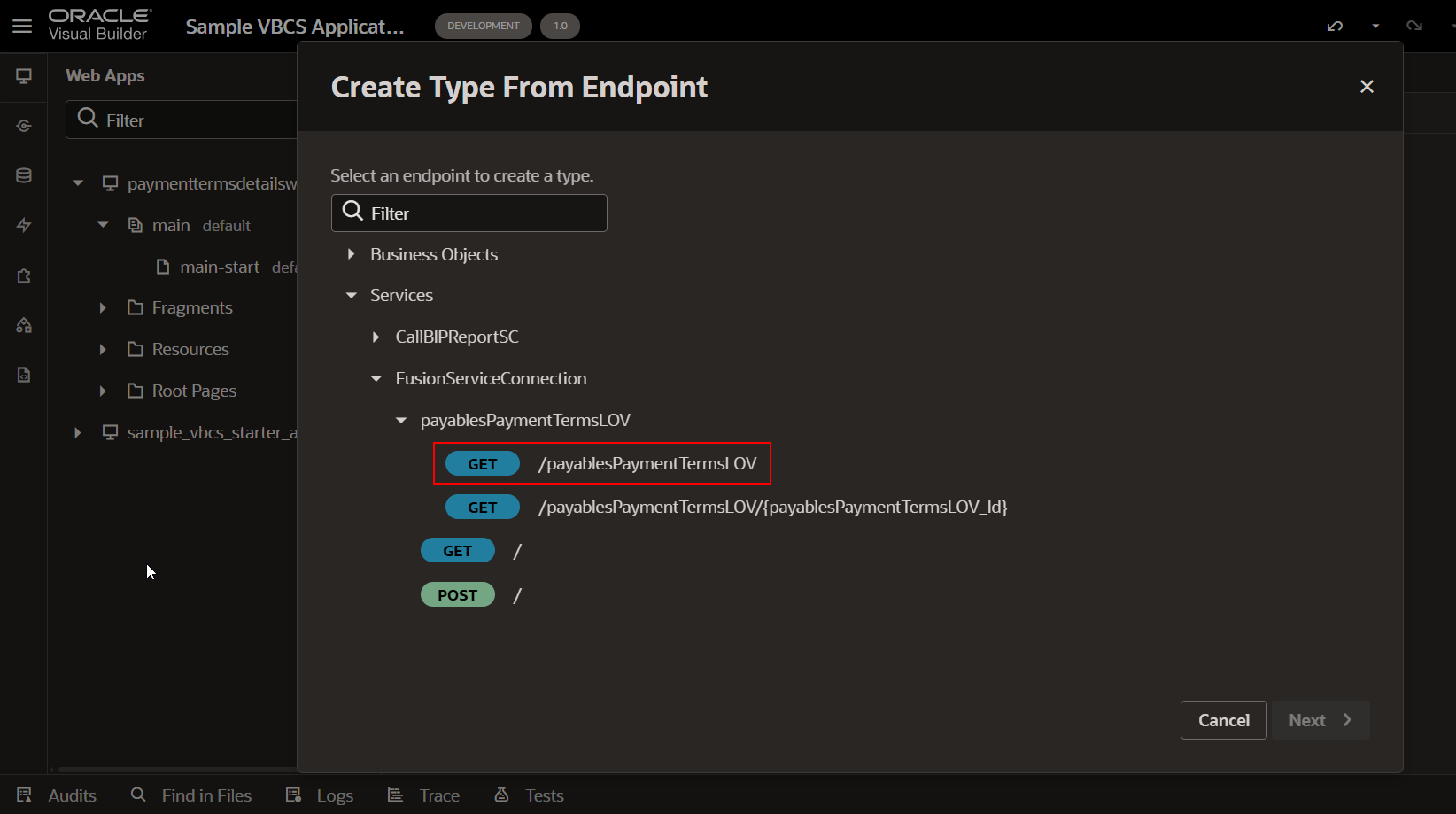Expand the Fragments folder

tap(103, 307)
